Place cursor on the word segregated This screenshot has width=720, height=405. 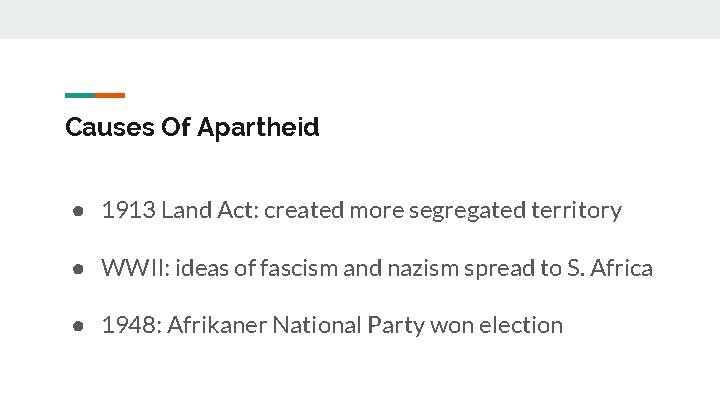(x=467, y=211)
